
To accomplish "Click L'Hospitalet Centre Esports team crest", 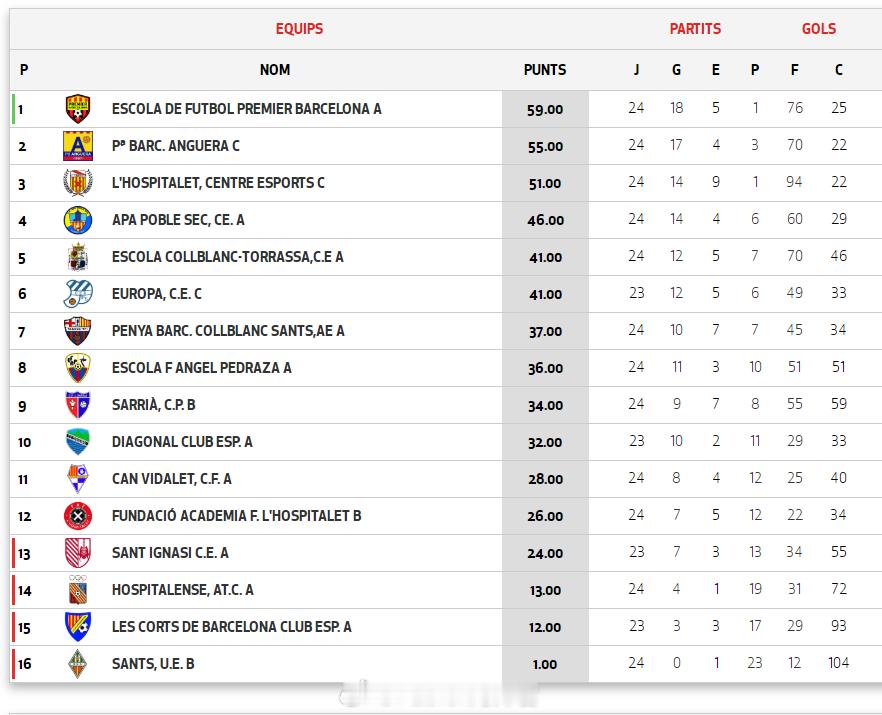I will point(78,183).
